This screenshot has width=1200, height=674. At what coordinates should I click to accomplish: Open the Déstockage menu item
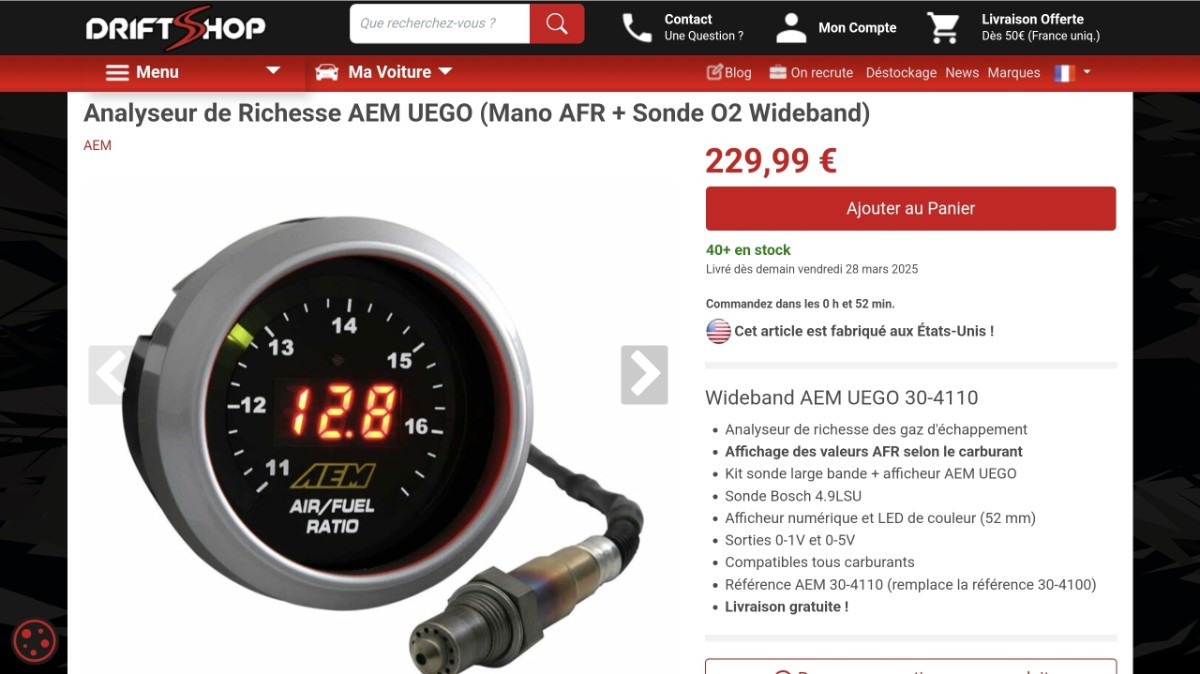click(901, 73)
